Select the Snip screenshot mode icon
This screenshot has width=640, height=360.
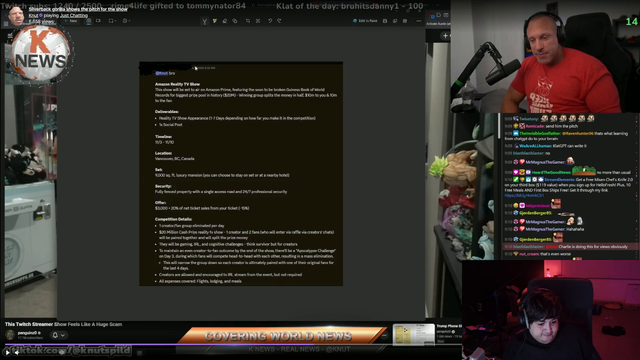tap(89, 21)
